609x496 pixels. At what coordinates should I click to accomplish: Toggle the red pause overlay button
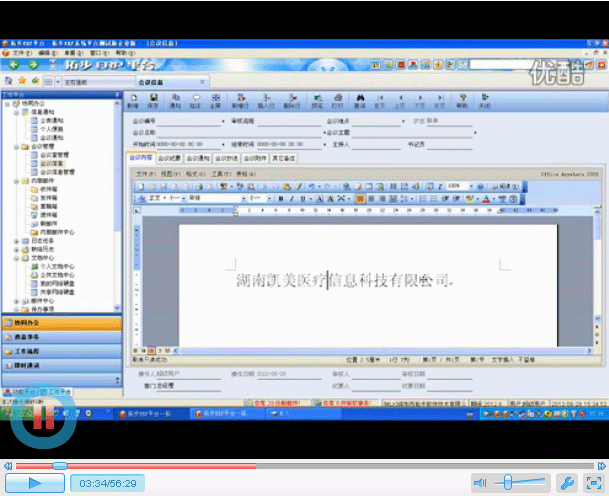(x=44, y=422)
